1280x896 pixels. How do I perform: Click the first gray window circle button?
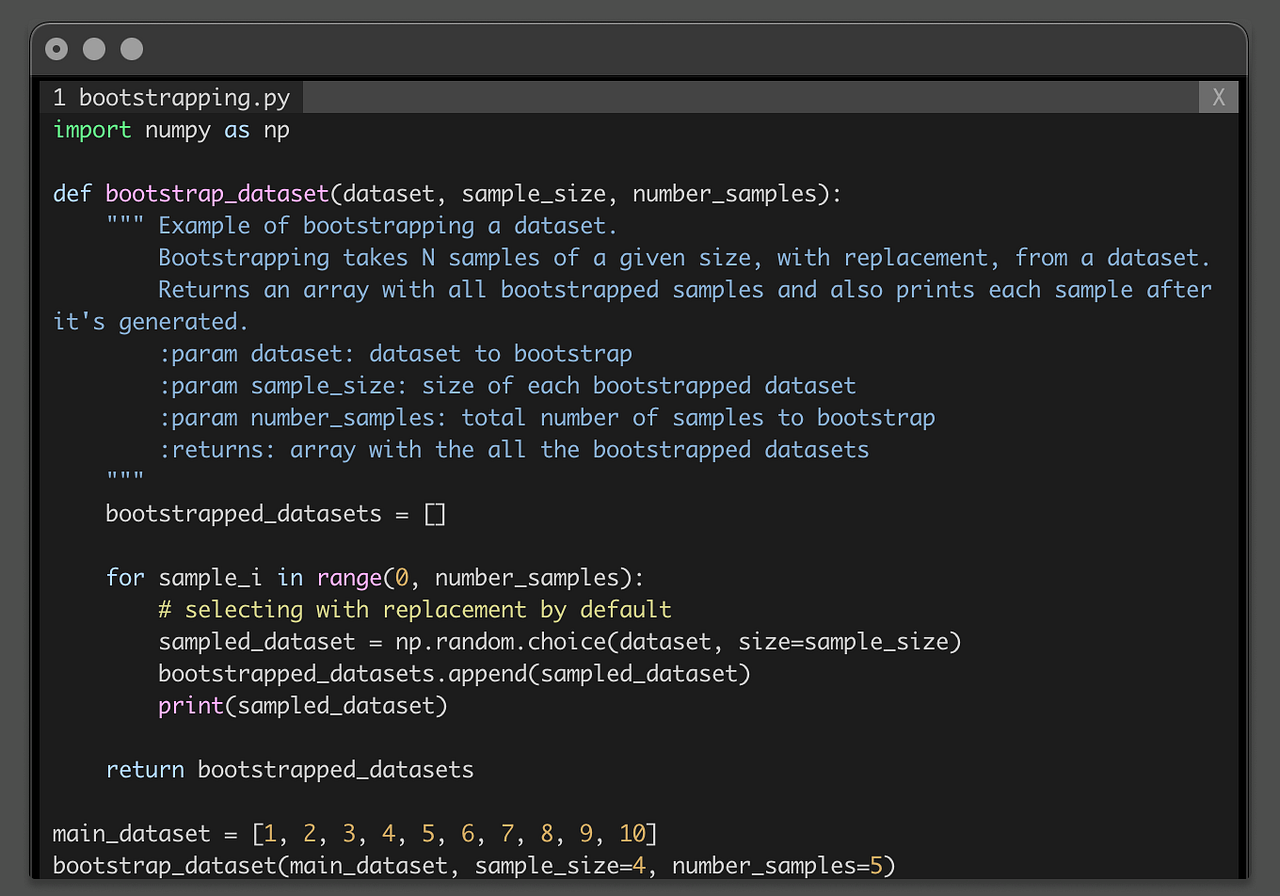tap(57, 48)
